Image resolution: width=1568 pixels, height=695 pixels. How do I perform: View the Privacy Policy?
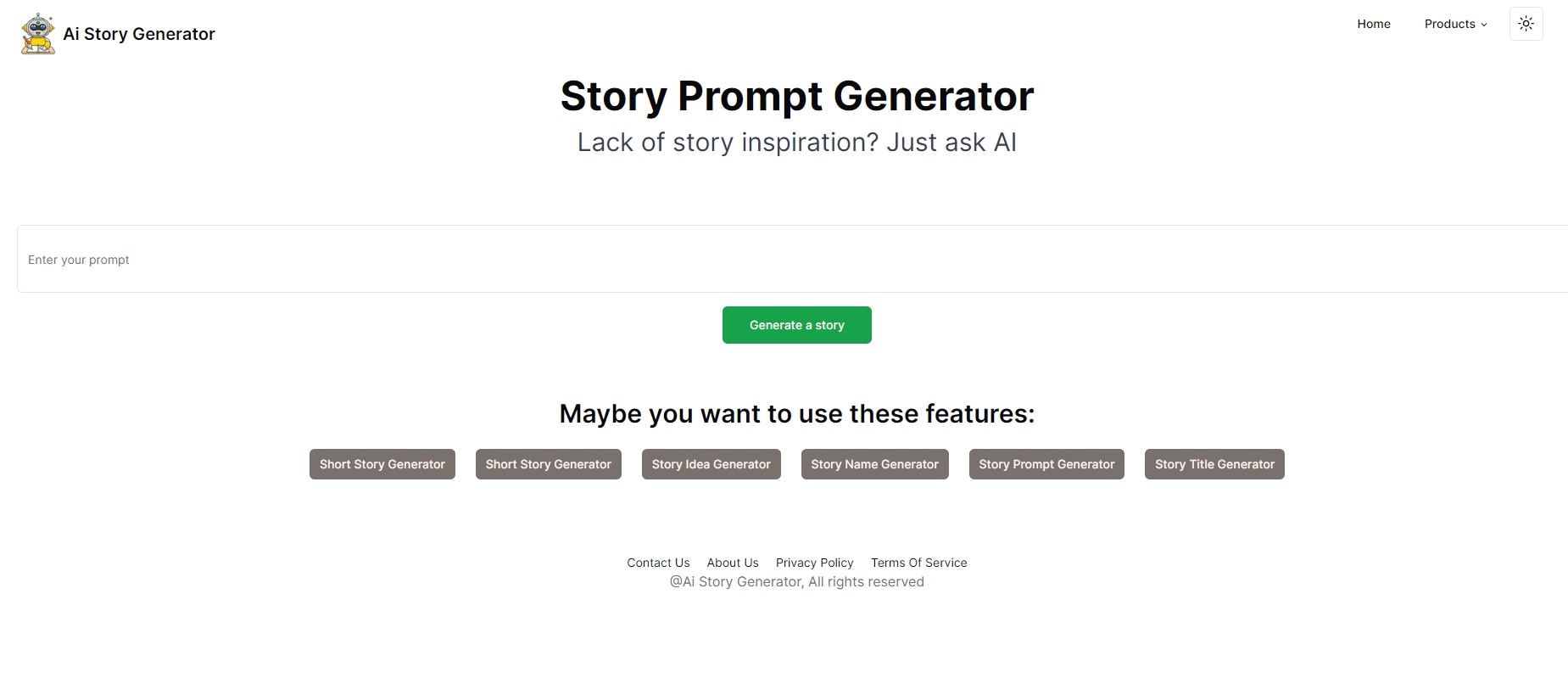tap(814, 563)
